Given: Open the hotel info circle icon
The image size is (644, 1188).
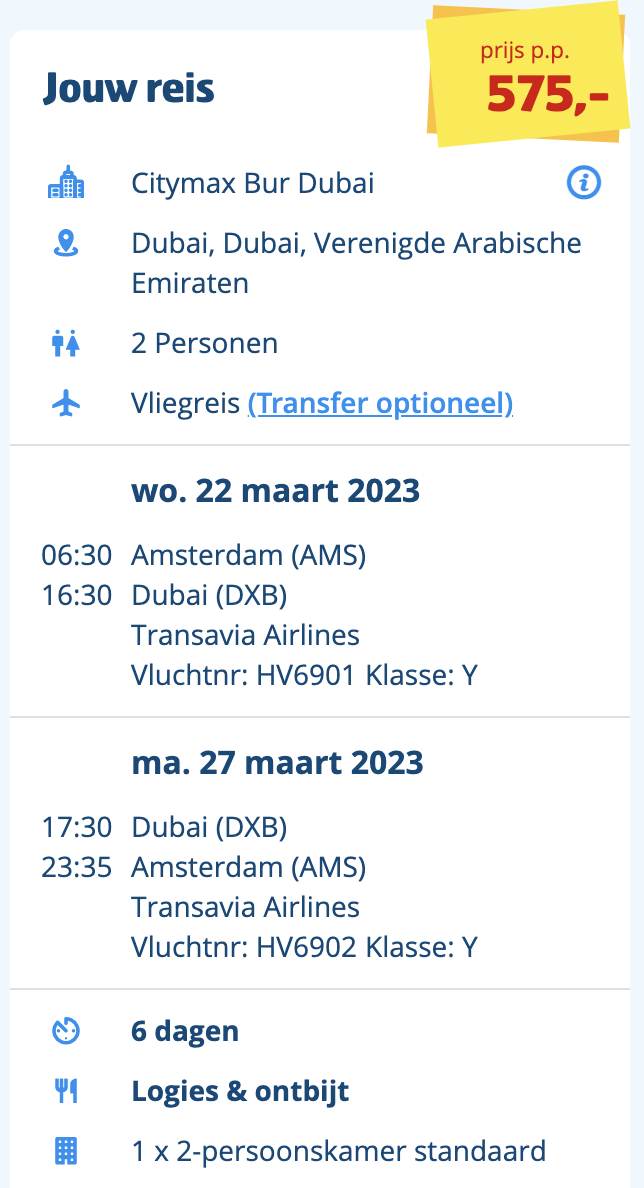Looking at the screenshot, I should [584, 183].
